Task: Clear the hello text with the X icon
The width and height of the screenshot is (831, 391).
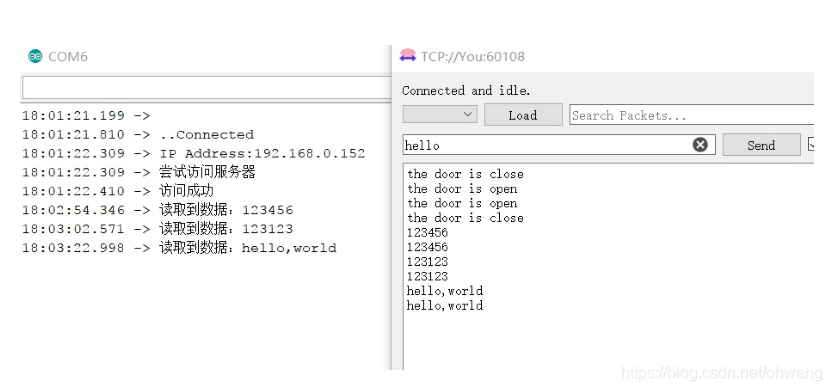Action: pyautogui.click(x=700, y=145)
